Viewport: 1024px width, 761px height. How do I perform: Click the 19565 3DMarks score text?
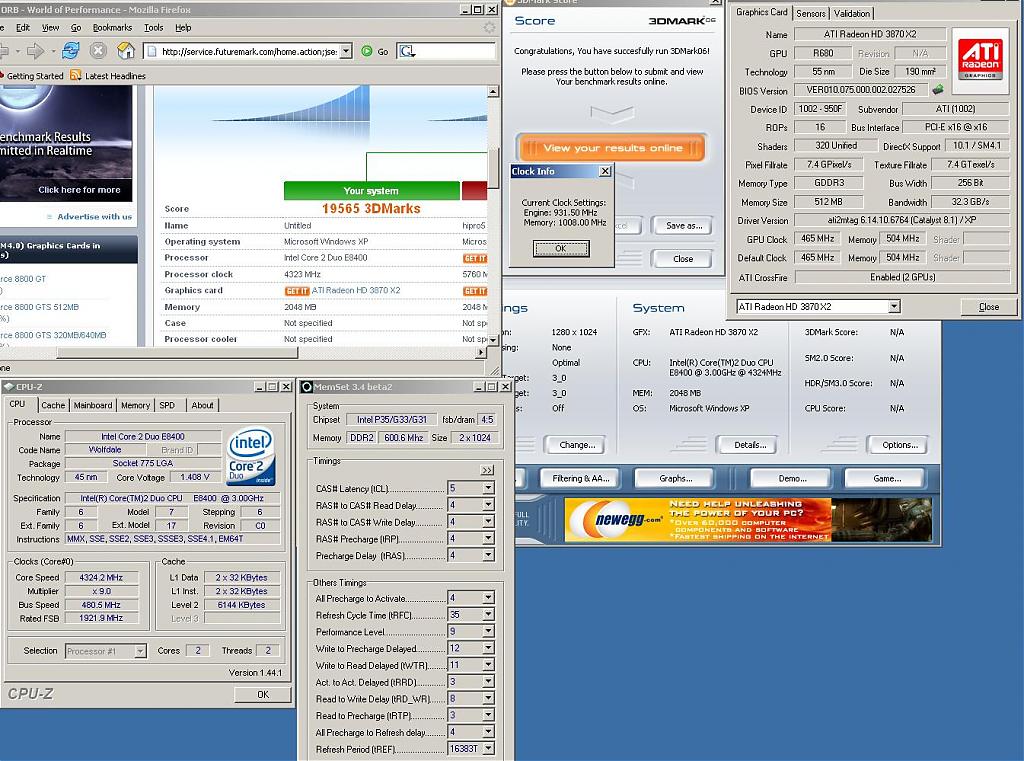(371, 208)
